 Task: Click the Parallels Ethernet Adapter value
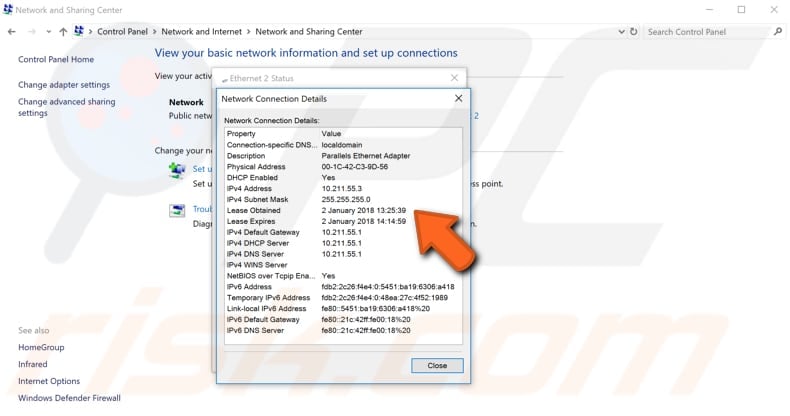pyautogui.click(x=366, y=156)
